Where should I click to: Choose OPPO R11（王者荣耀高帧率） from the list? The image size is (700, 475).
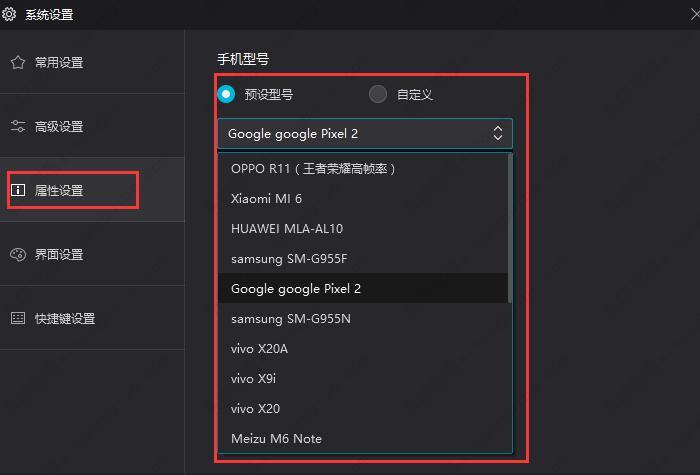point(363,169)
